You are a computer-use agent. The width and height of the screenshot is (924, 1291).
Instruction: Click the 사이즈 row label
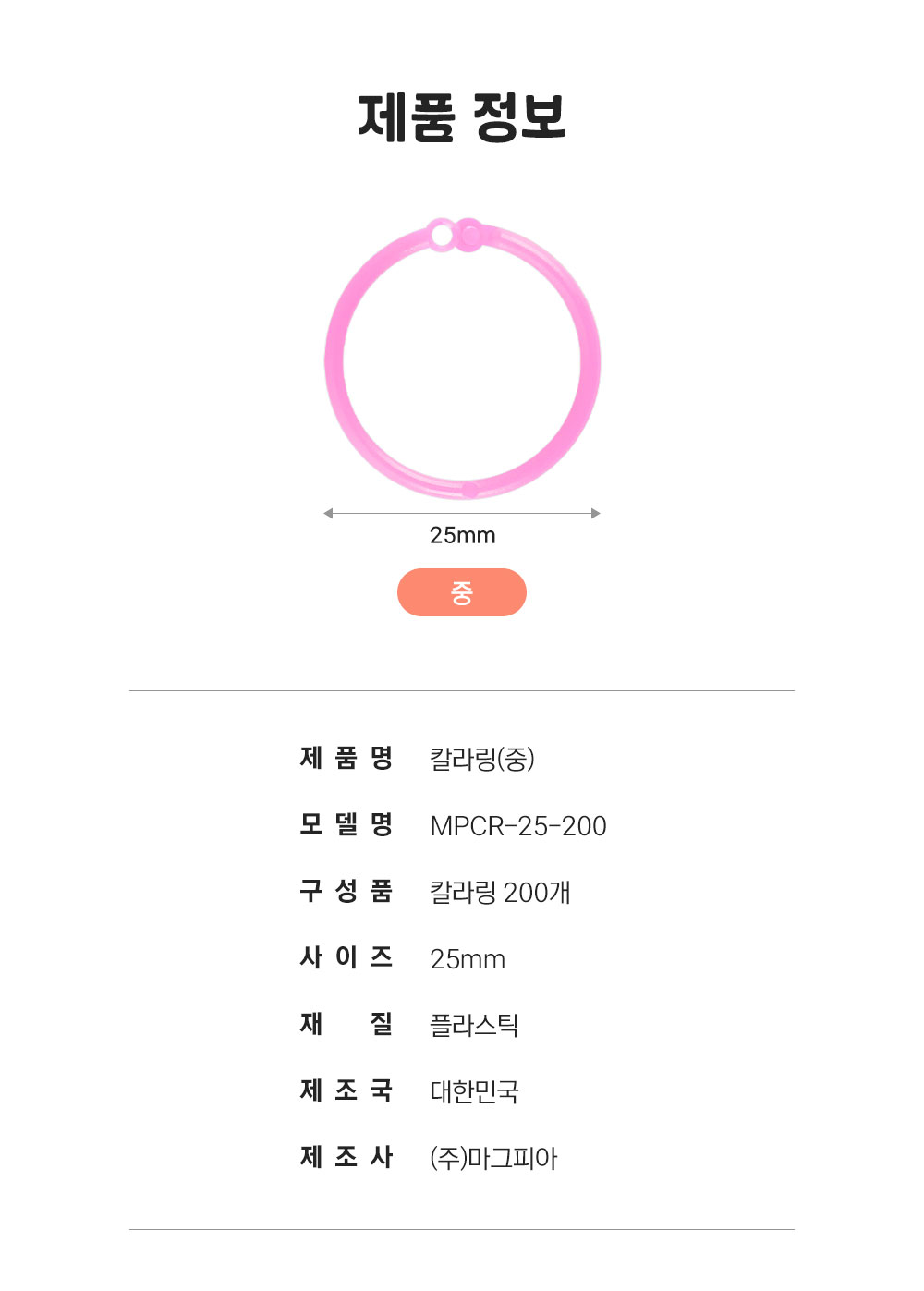point(346,958)
